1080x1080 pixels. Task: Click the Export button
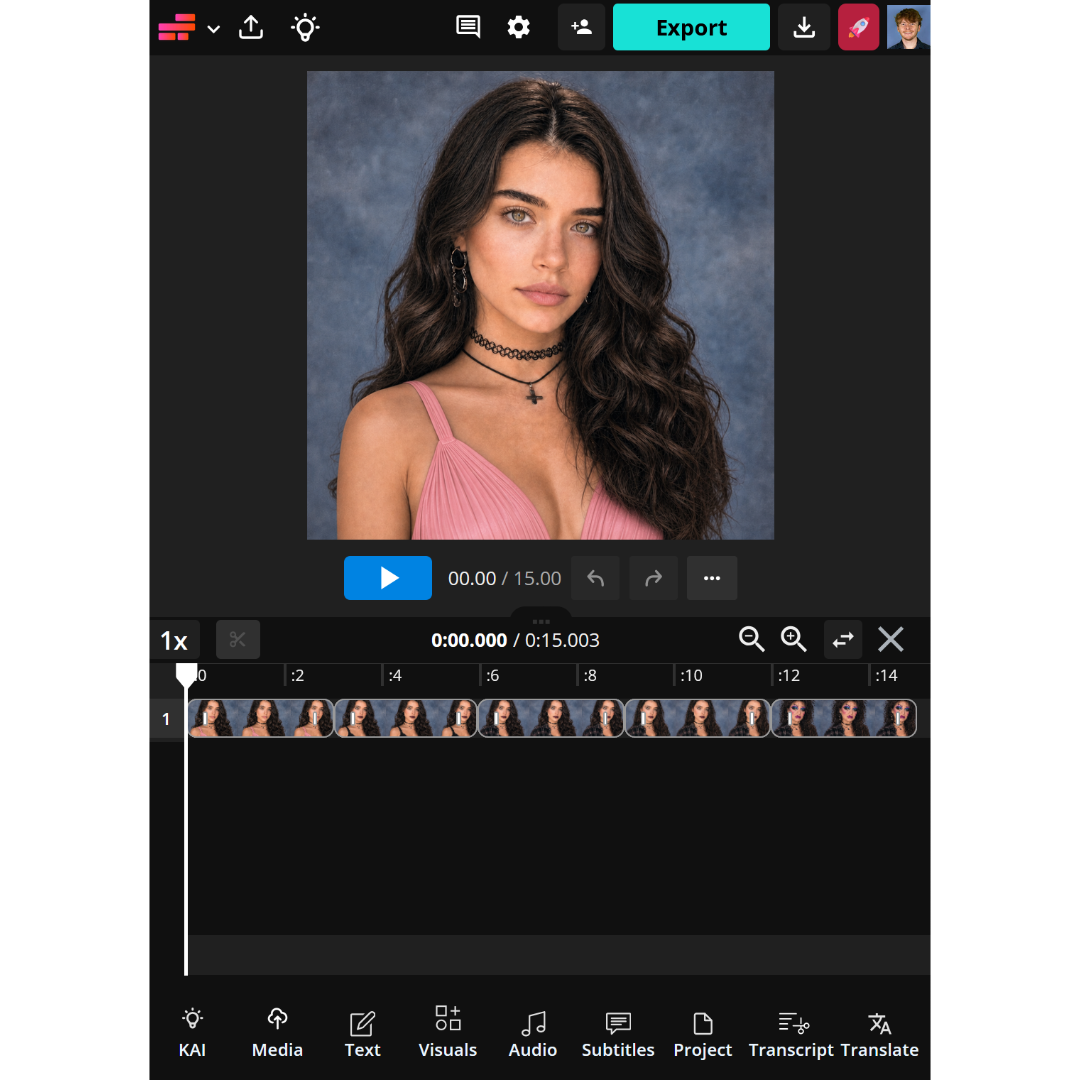pyautogui.click(x=691, y=27)
